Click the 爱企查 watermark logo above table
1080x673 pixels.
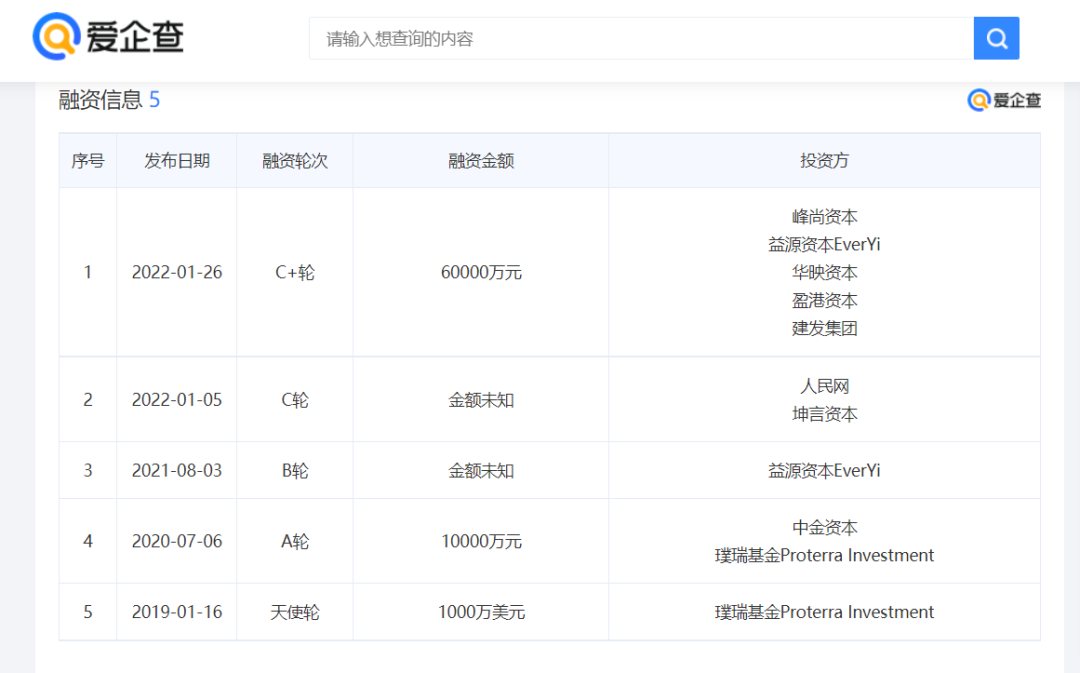[1004, 100]
